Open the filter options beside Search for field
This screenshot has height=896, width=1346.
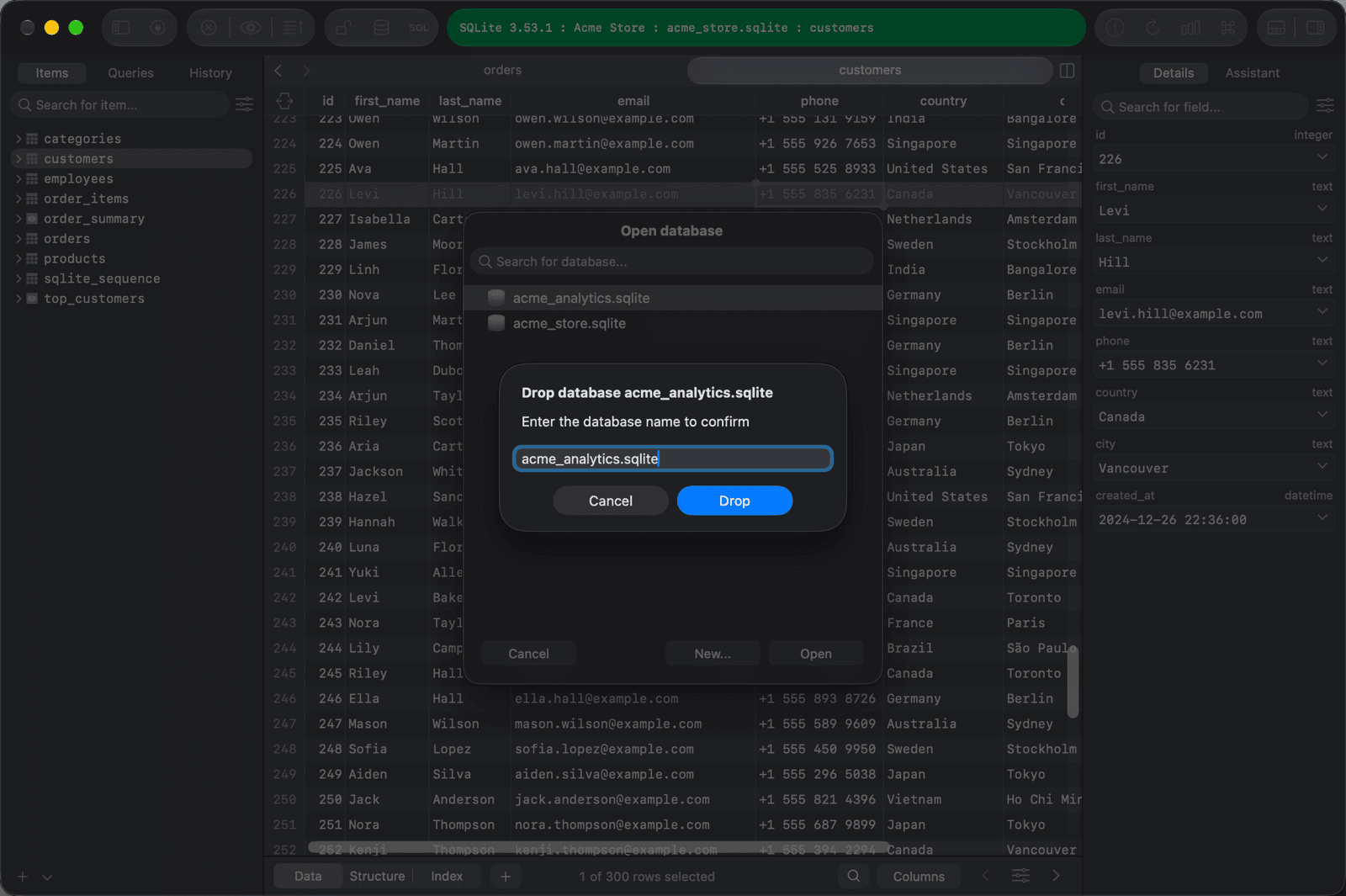pyautogui.click(x=1325, y=106)
